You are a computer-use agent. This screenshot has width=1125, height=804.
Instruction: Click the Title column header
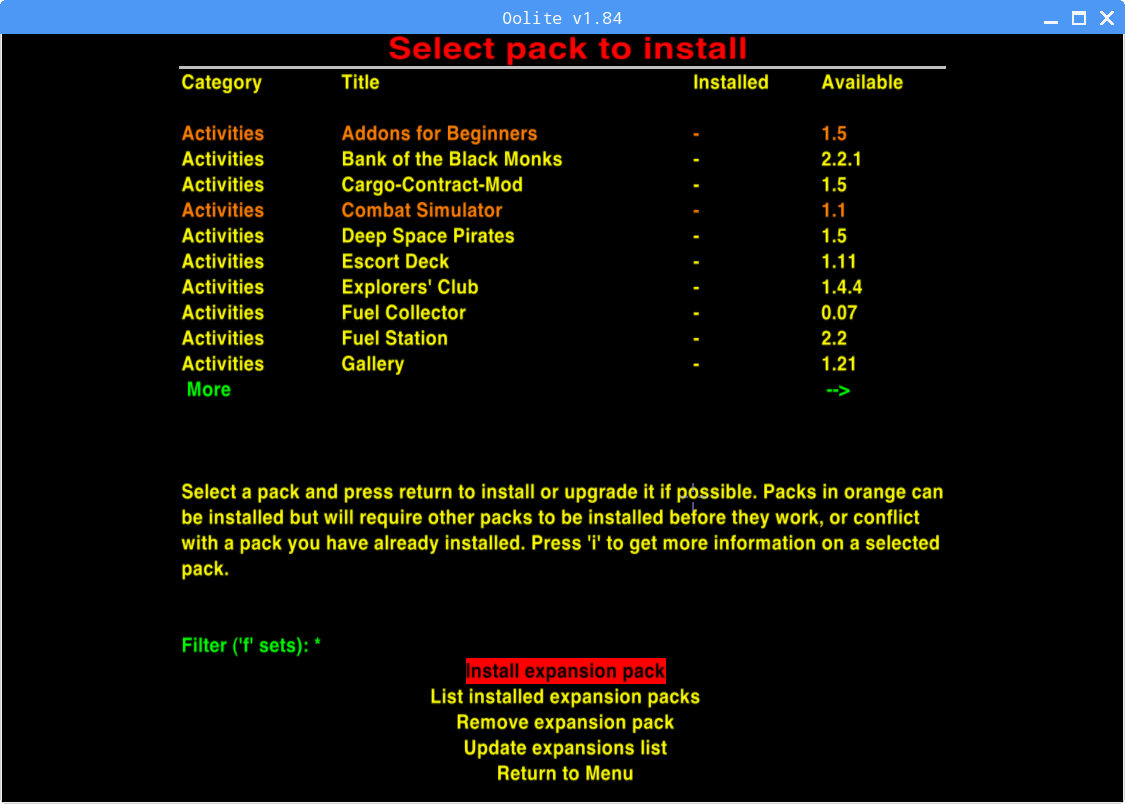click(x=360, y=82)
